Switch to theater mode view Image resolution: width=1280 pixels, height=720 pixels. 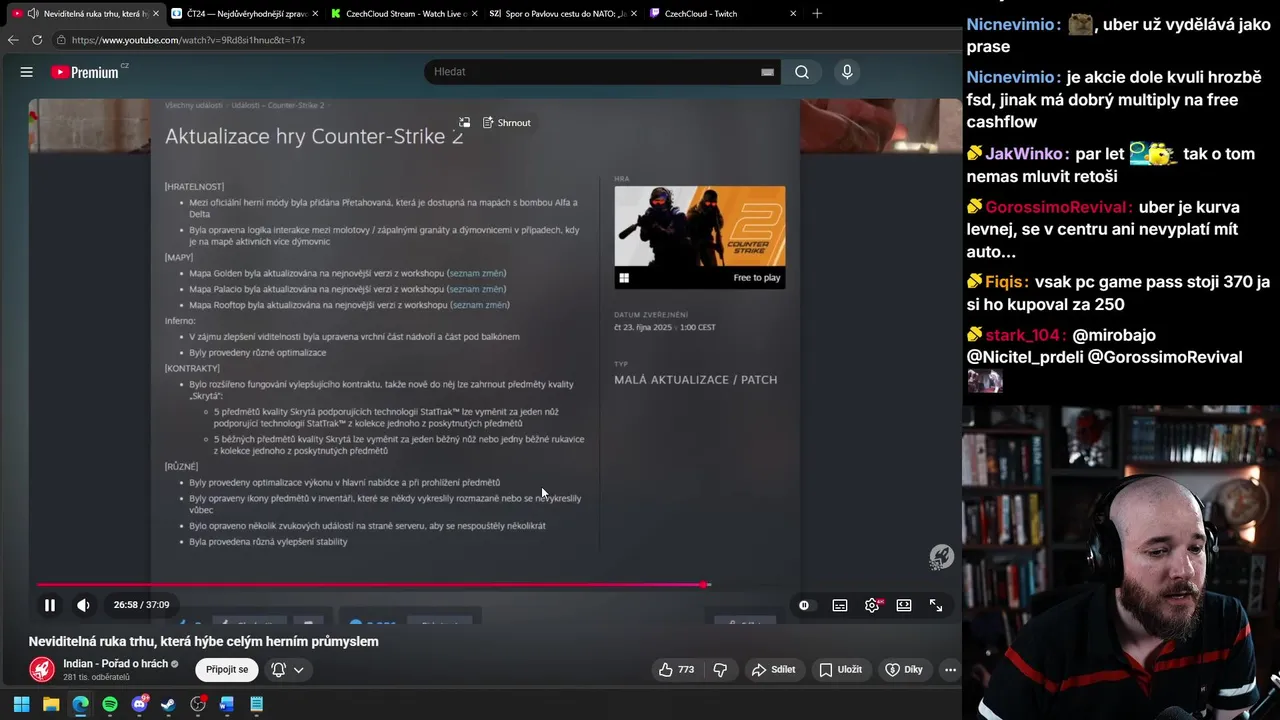point(904,605)
